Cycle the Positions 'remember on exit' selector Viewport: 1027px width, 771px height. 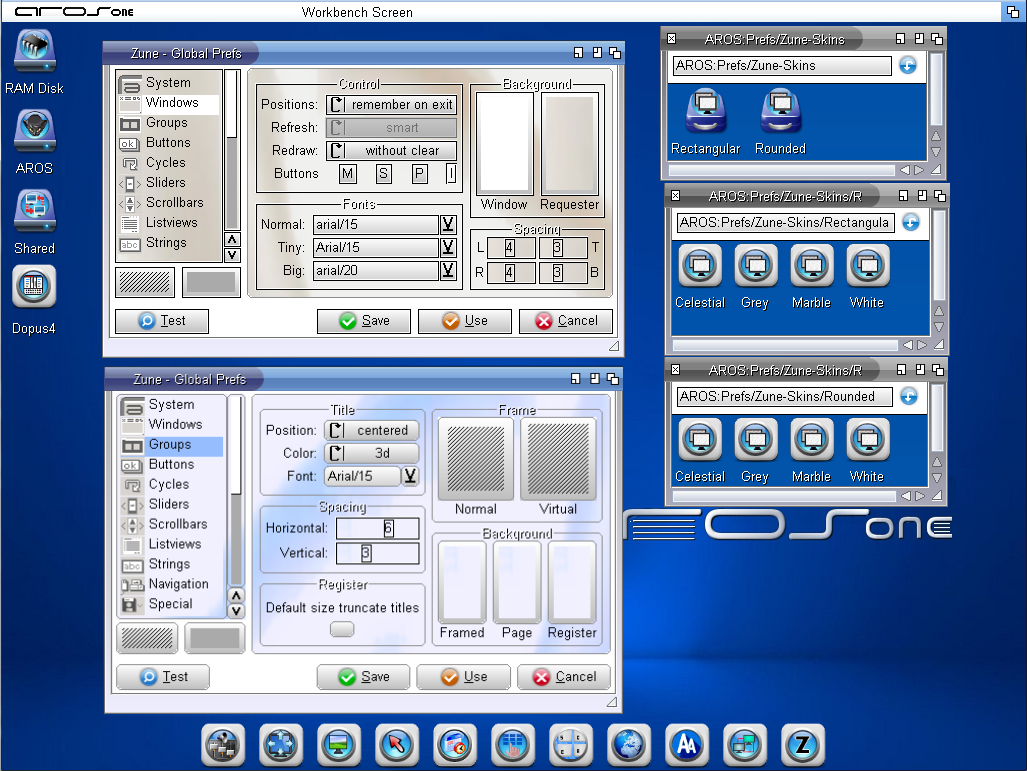391,104
